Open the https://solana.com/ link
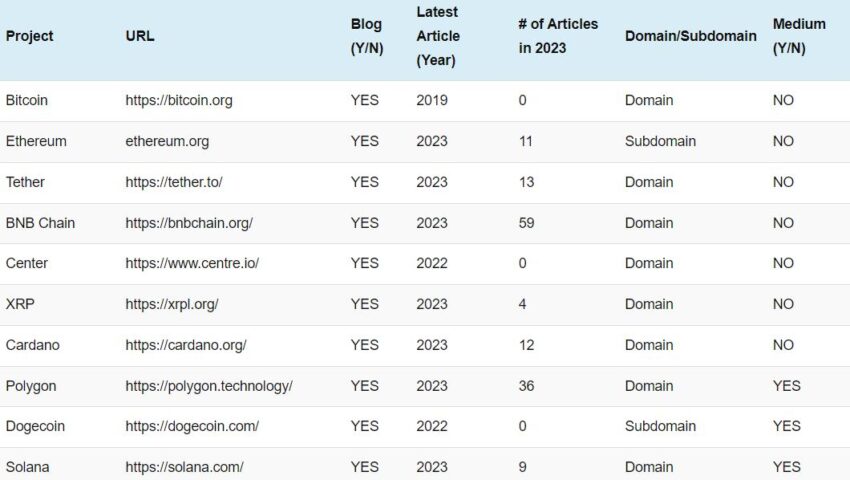Screen dimensions: 850x480 point(184,467)
